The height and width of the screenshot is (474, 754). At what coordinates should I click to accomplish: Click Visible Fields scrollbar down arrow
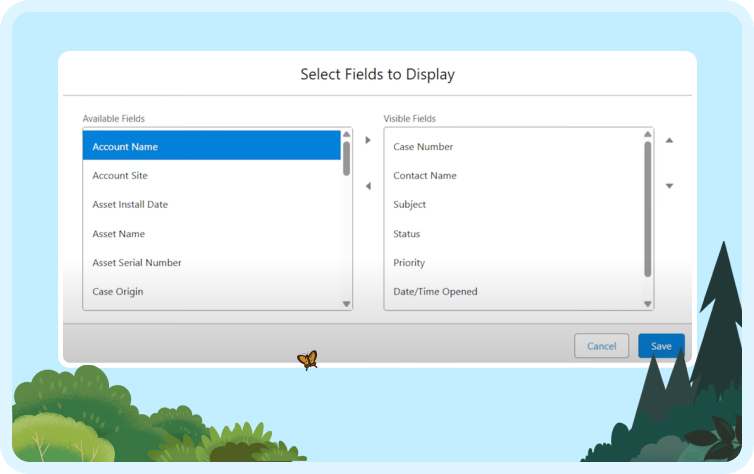click(647, 304)
